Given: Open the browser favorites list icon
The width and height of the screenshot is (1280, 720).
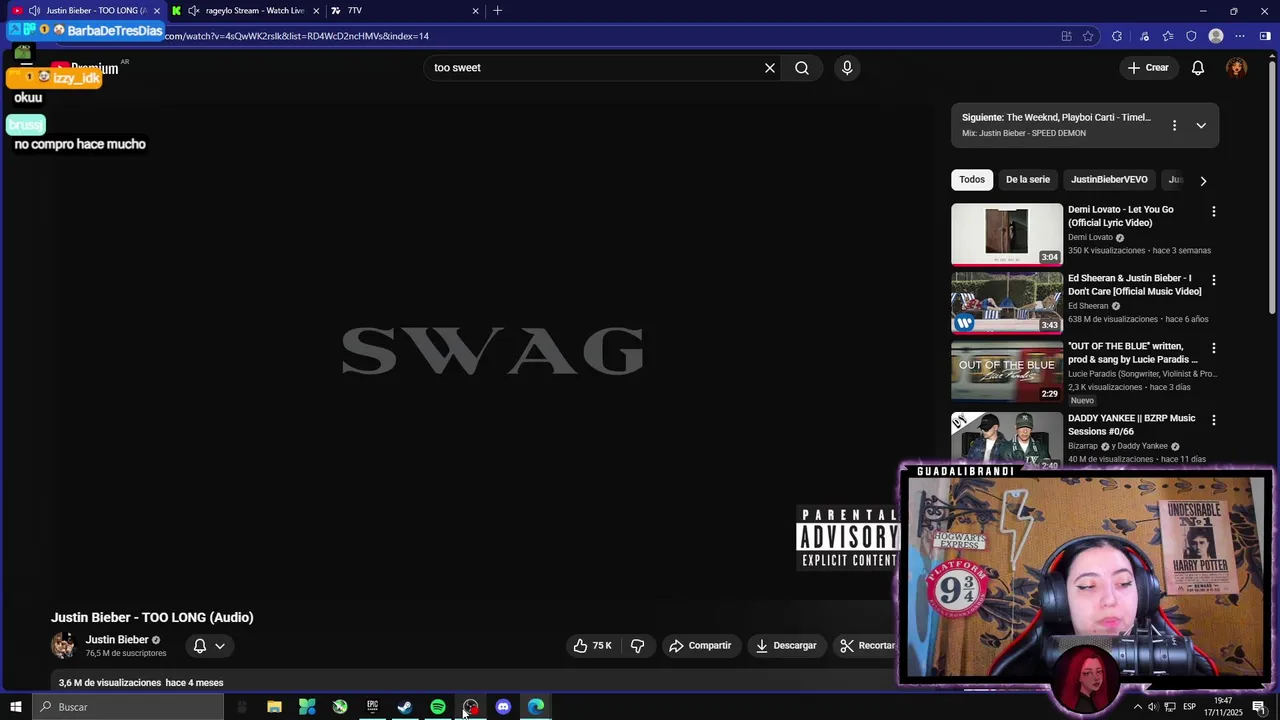Looking at the screenshot, I should coord(1168,36).
